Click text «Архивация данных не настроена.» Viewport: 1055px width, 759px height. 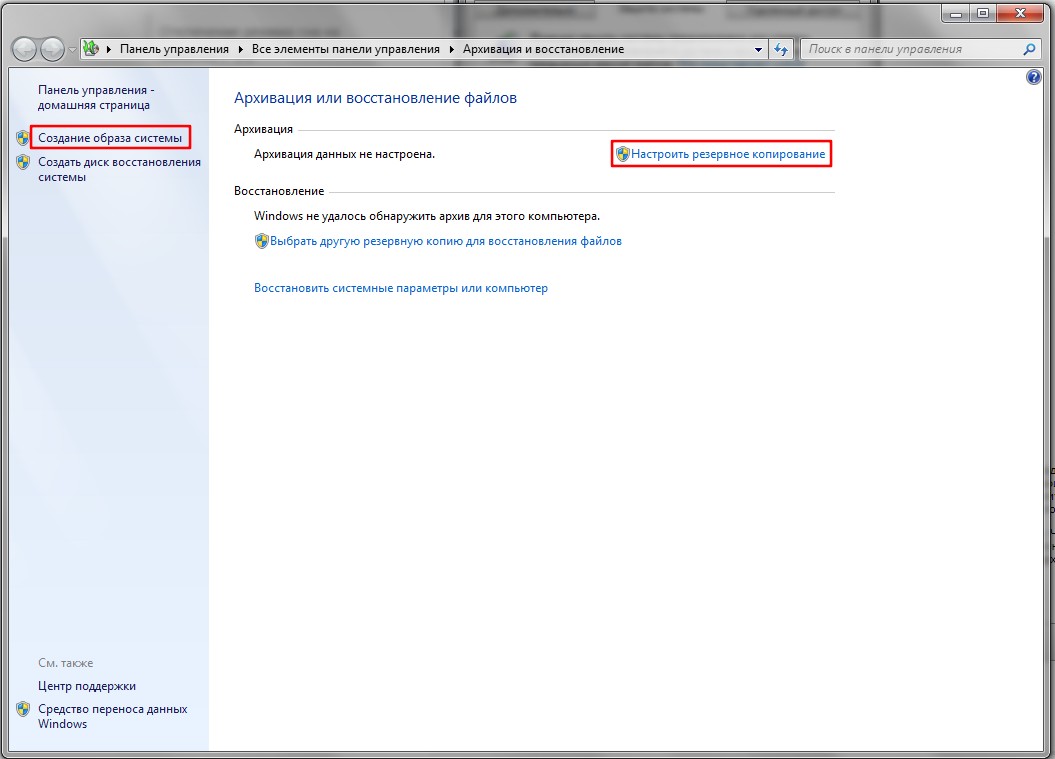pos(344,154)
